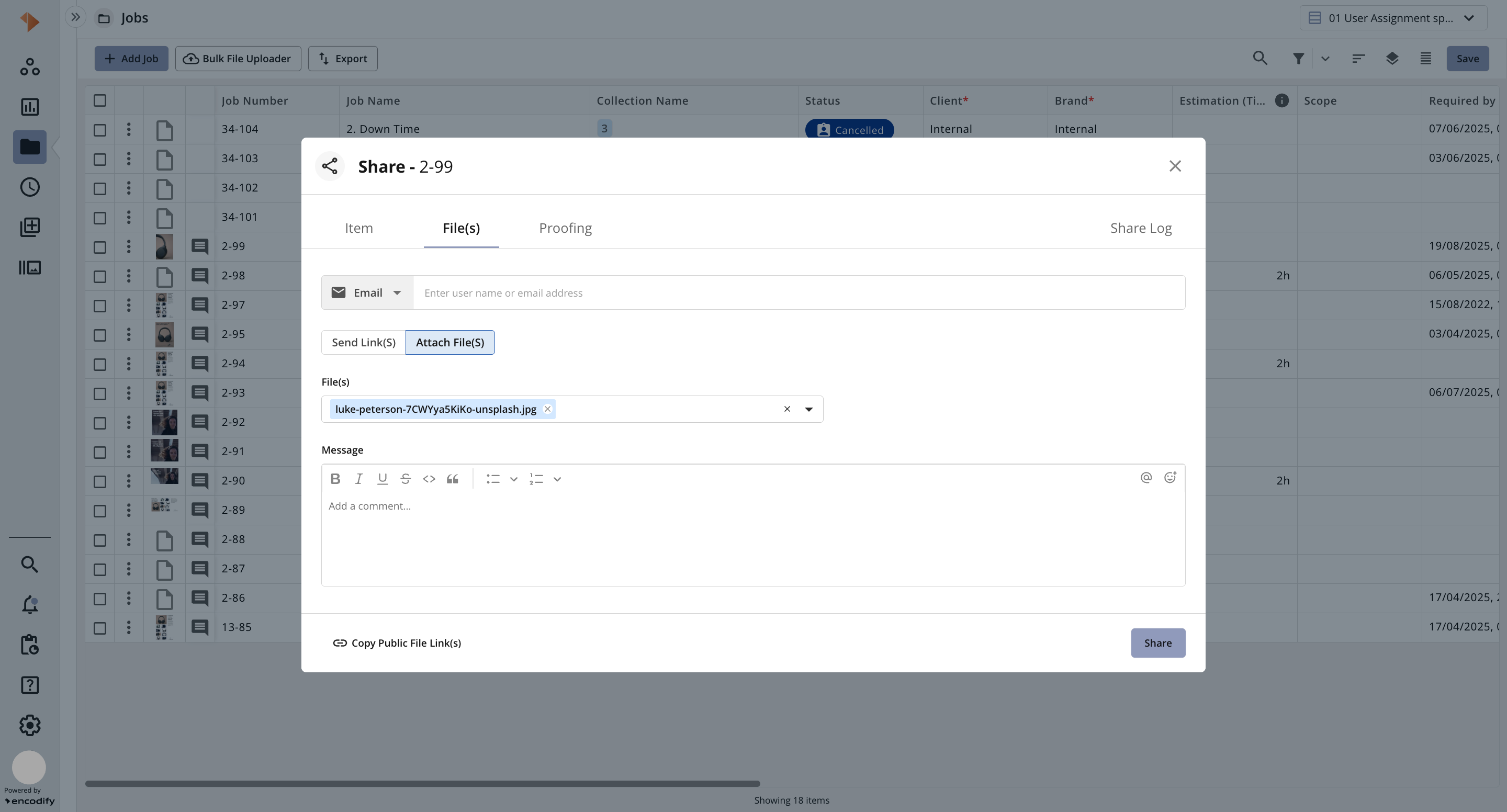
Task: Insert bulleted list in message editor
Action: 492,479
